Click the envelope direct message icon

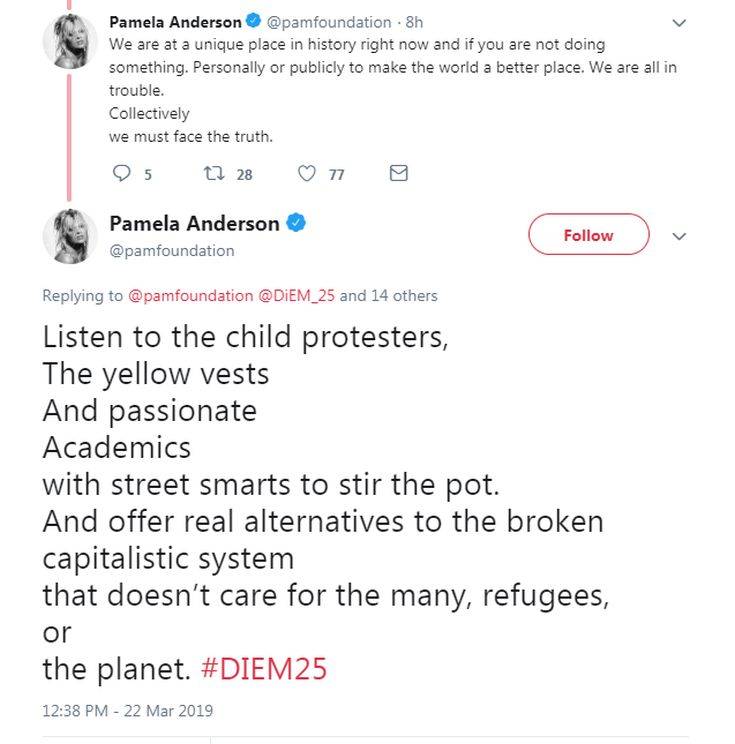pos(397,174)
